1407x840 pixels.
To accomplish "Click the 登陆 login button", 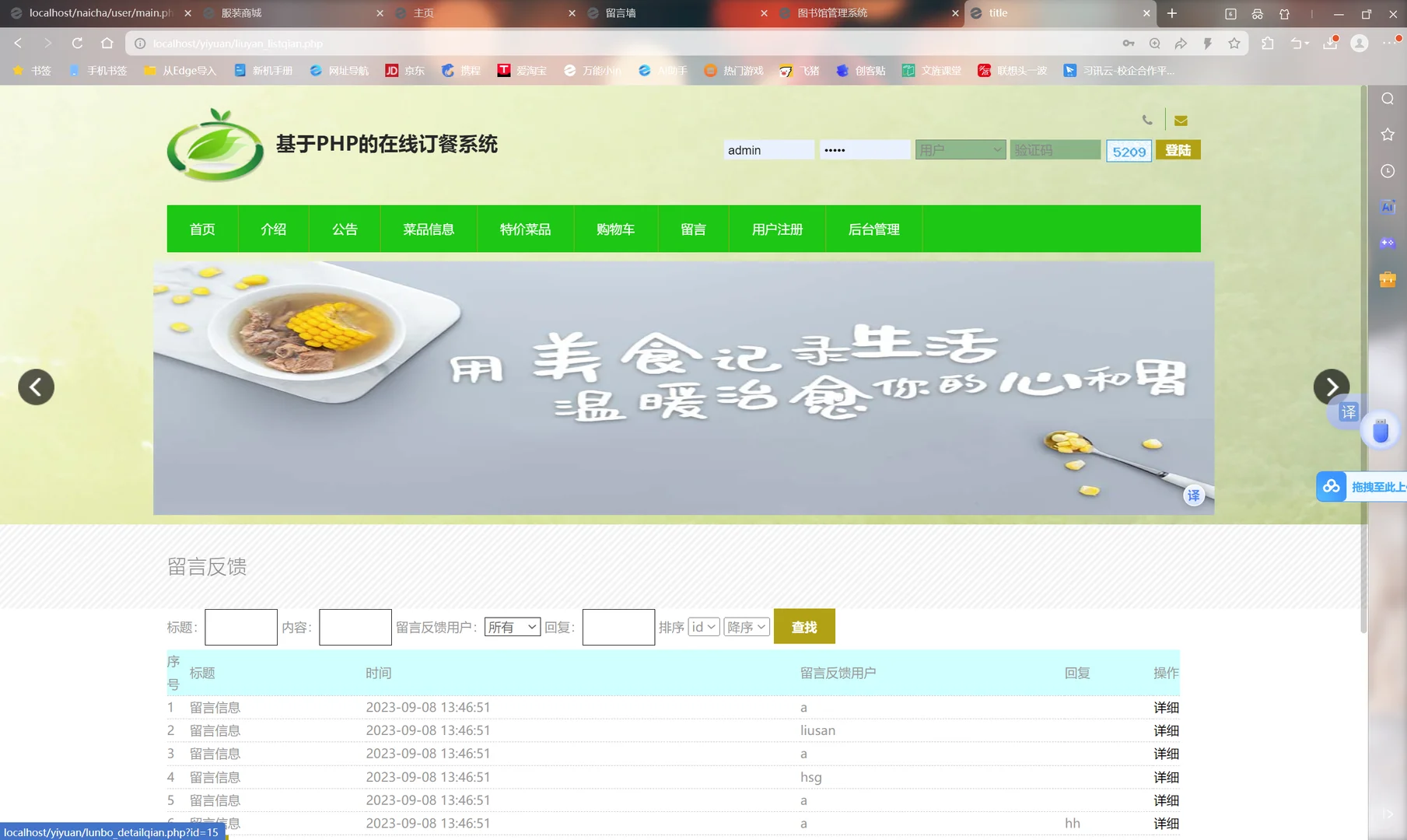I will click(1178, 149).
